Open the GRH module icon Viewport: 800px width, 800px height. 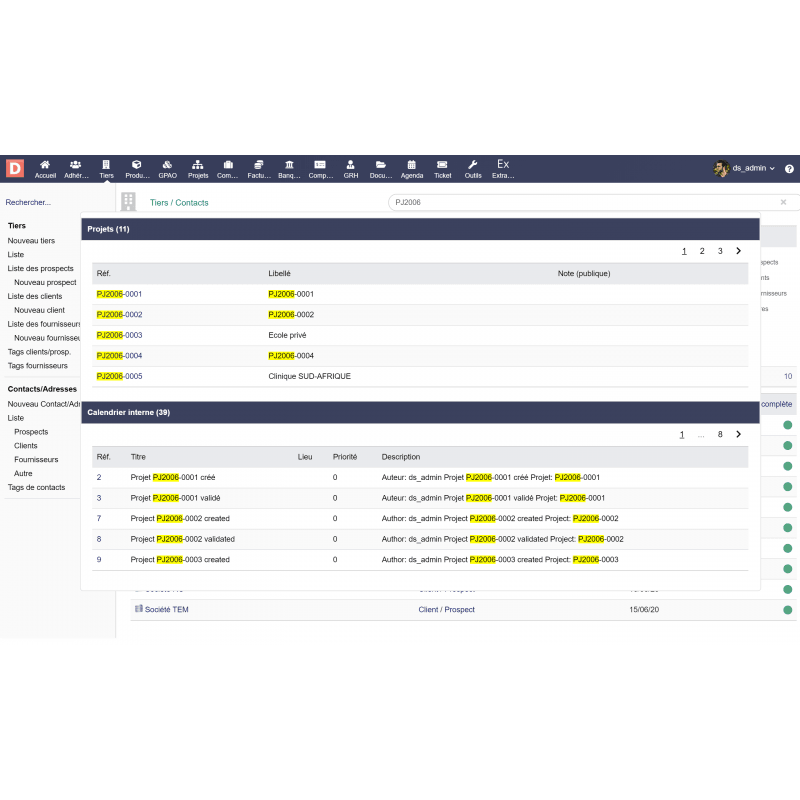click(351, 168)
